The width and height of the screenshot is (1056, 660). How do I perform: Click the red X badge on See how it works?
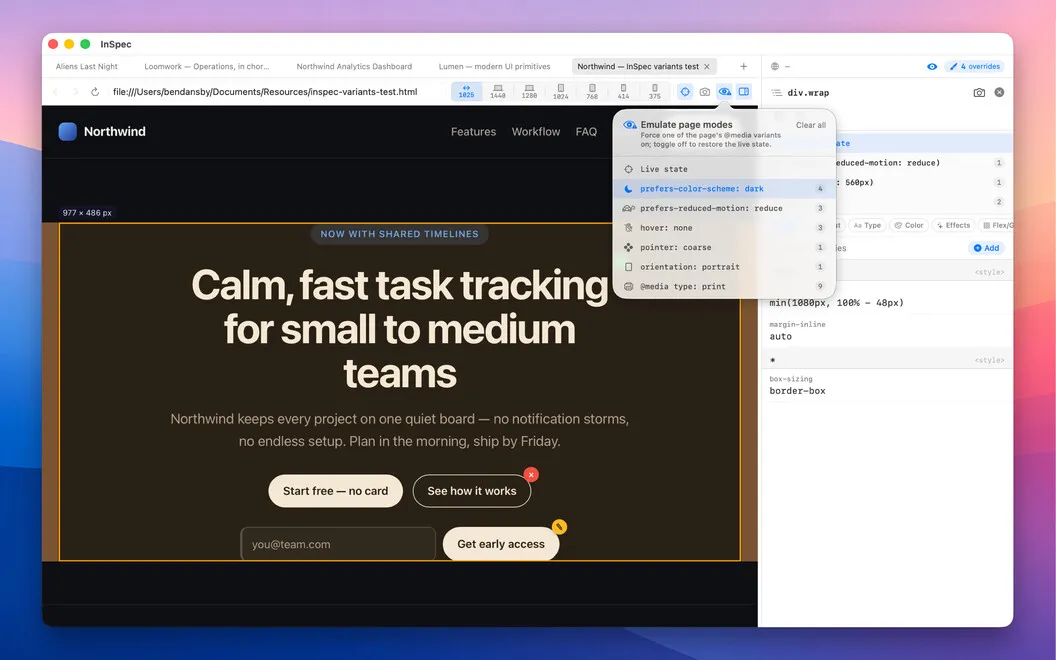pyautogui.click(x=531, y=475)
